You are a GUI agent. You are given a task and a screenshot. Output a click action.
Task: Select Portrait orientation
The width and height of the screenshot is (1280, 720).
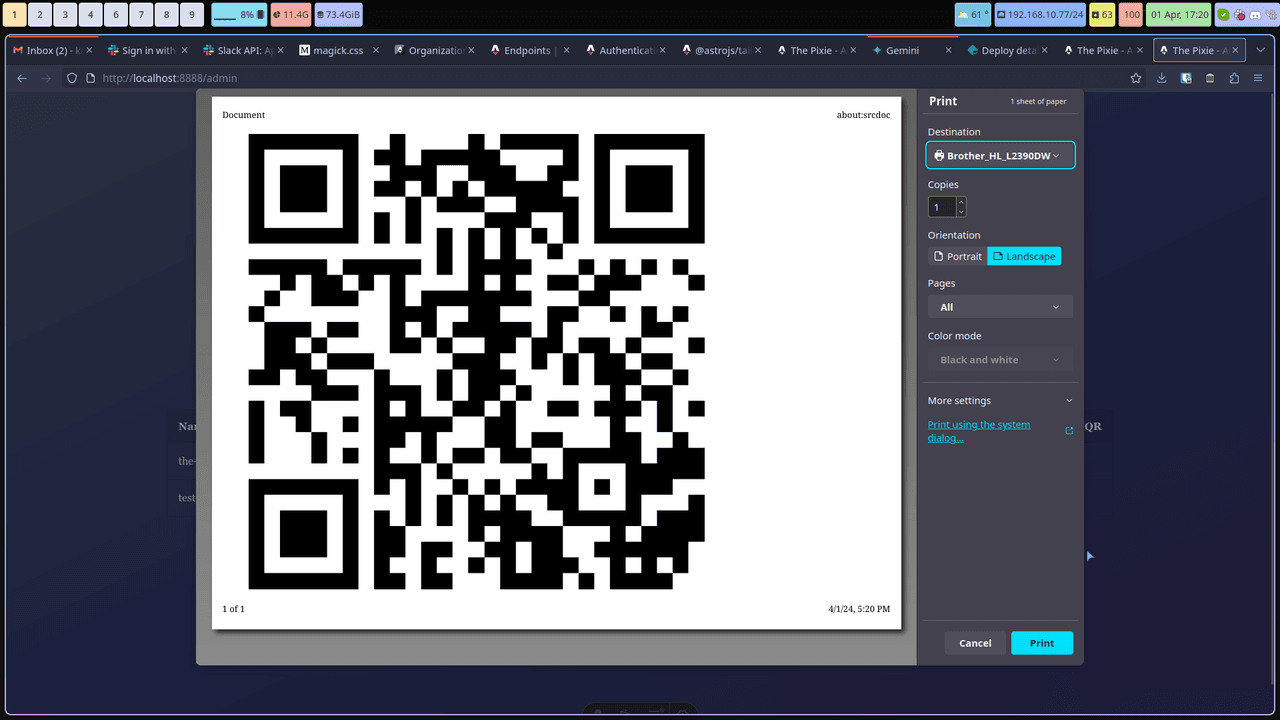(957, 257)
